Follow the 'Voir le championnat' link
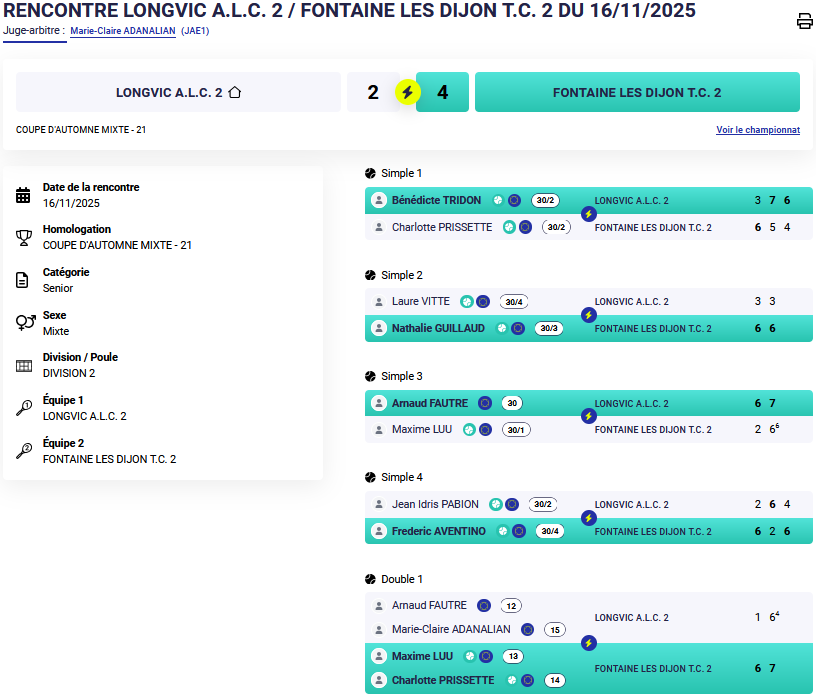 pos(757,130)
